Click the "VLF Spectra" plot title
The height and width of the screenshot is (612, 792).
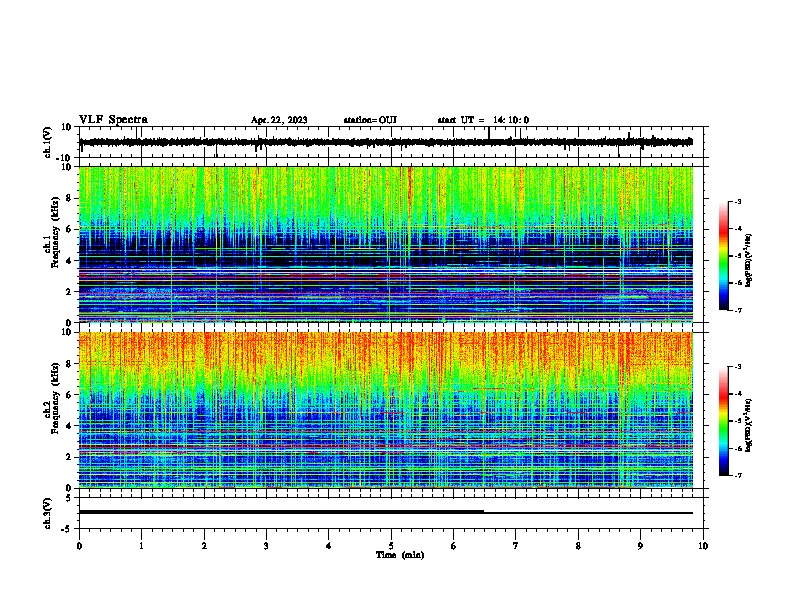pos(113,120)
